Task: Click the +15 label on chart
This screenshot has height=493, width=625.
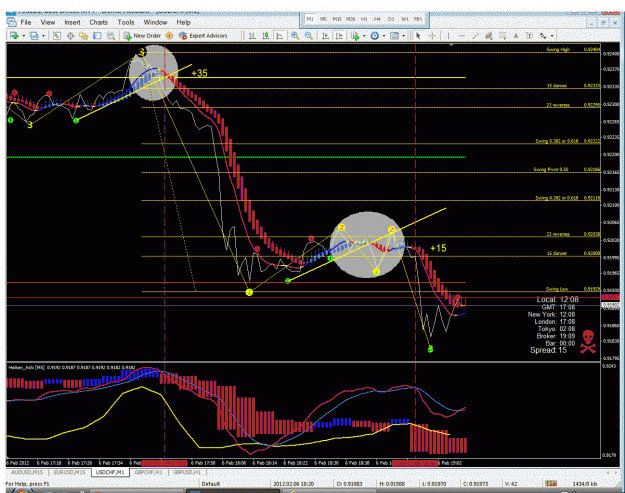Action: point(438,248)
